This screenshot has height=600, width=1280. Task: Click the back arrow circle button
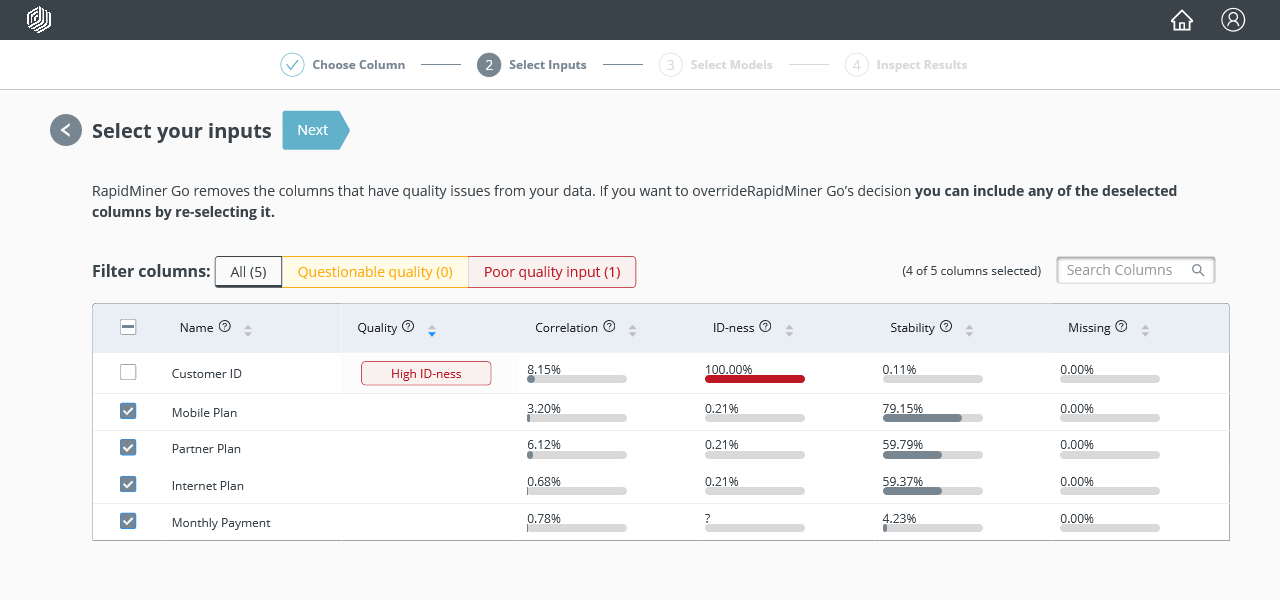click(66, 130)
